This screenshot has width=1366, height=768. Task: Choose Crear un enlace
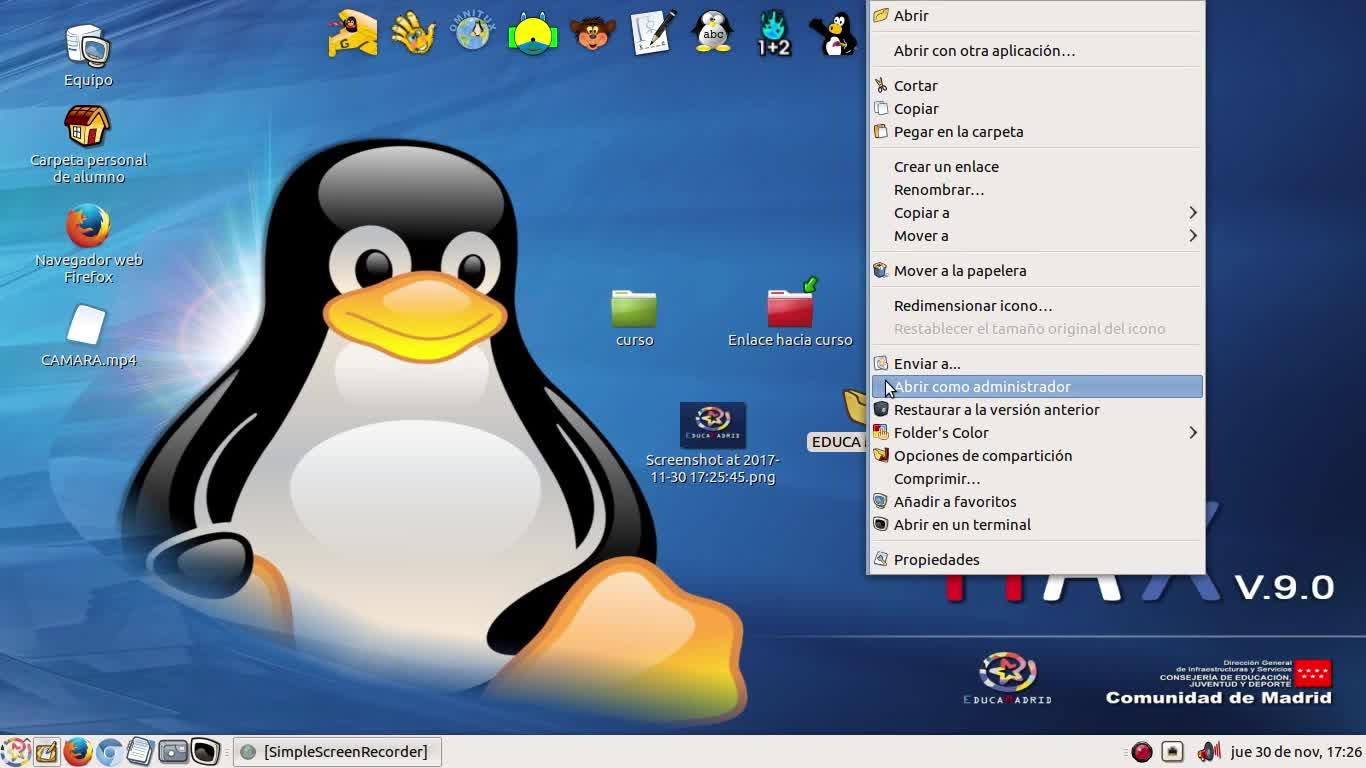[1037, 167]
